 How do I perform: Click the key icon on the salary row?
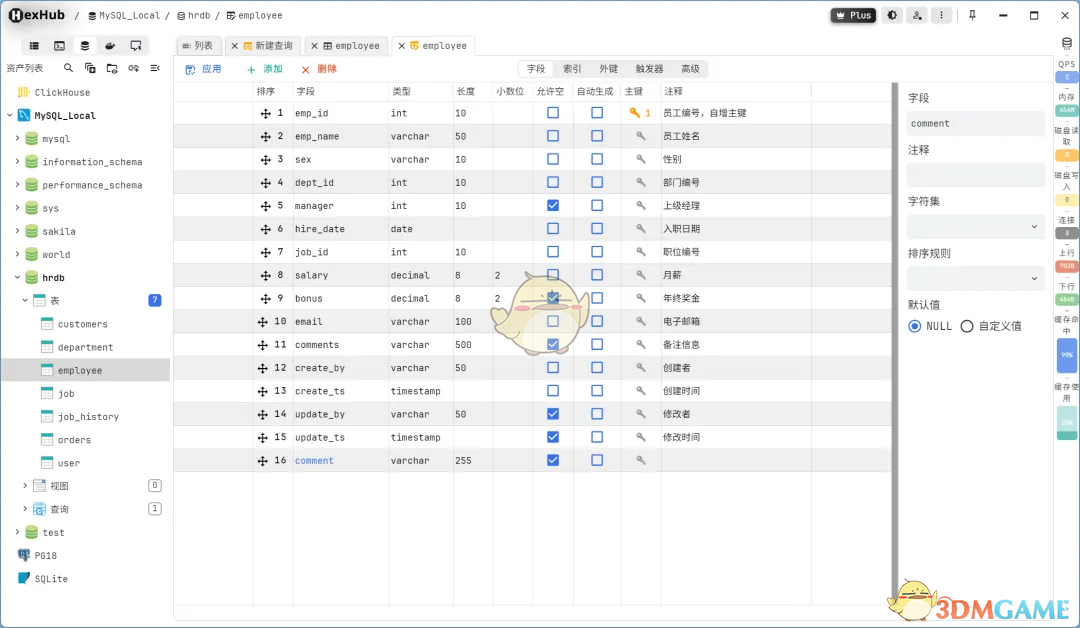point(640,275)
